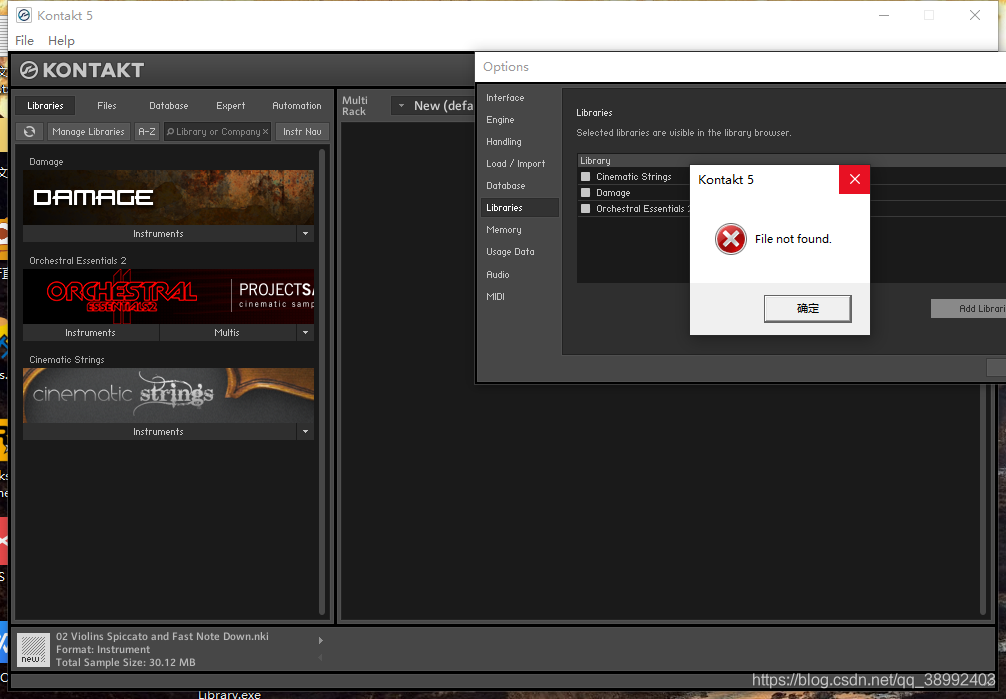Select Engine in Options sidebar
This screenshot has height=699, width=1006.
500,119
